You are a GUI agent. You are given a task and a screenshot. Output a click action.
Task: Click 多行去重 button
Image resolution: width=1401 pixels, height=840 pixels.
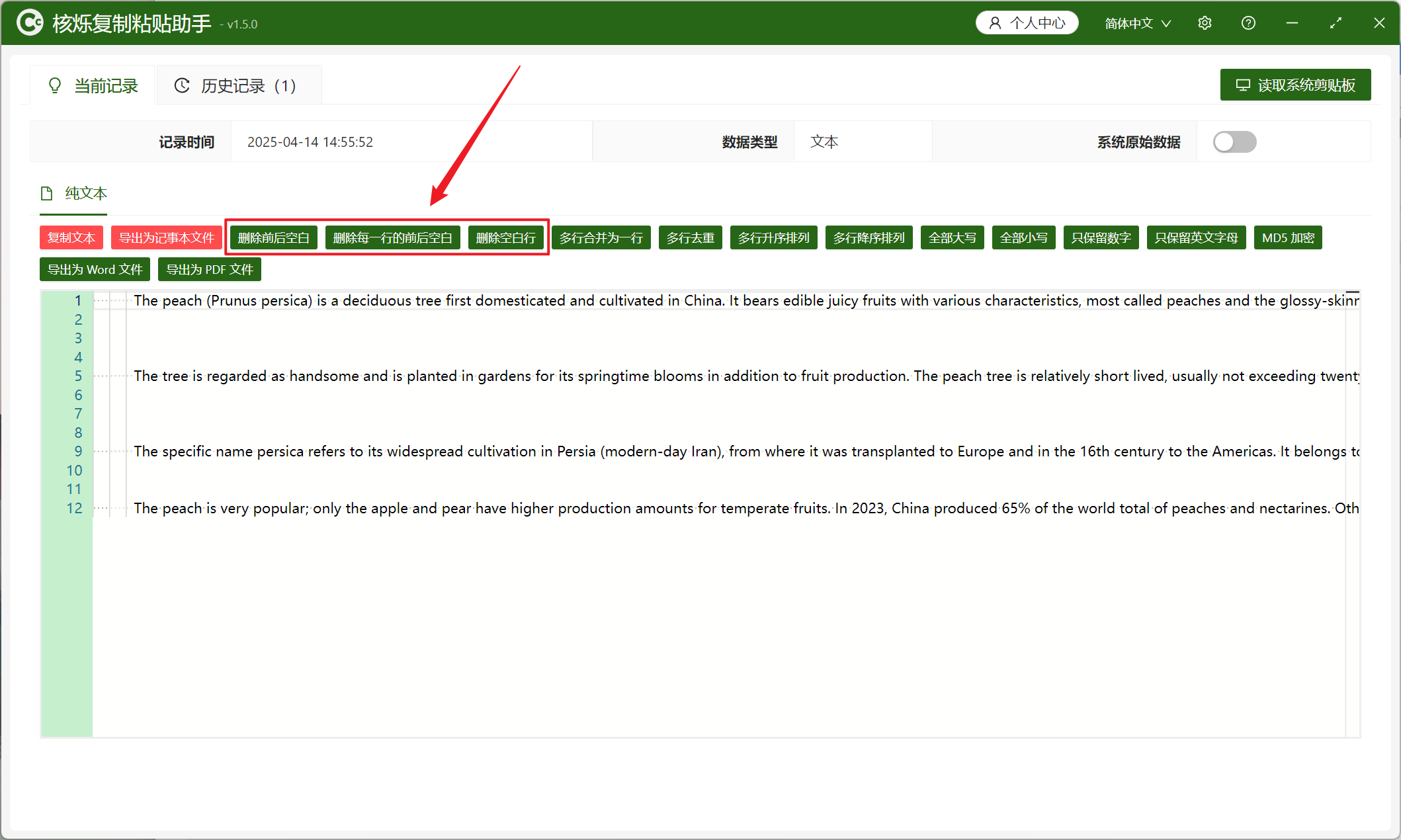(x=691, y=237)
